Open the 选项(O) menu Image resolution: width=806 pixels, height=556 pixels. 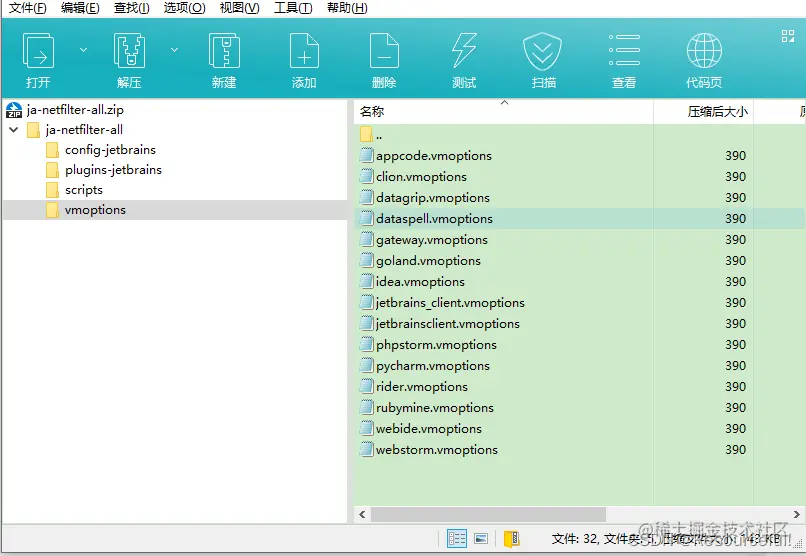pyautogui.click(x=185, y=8)
